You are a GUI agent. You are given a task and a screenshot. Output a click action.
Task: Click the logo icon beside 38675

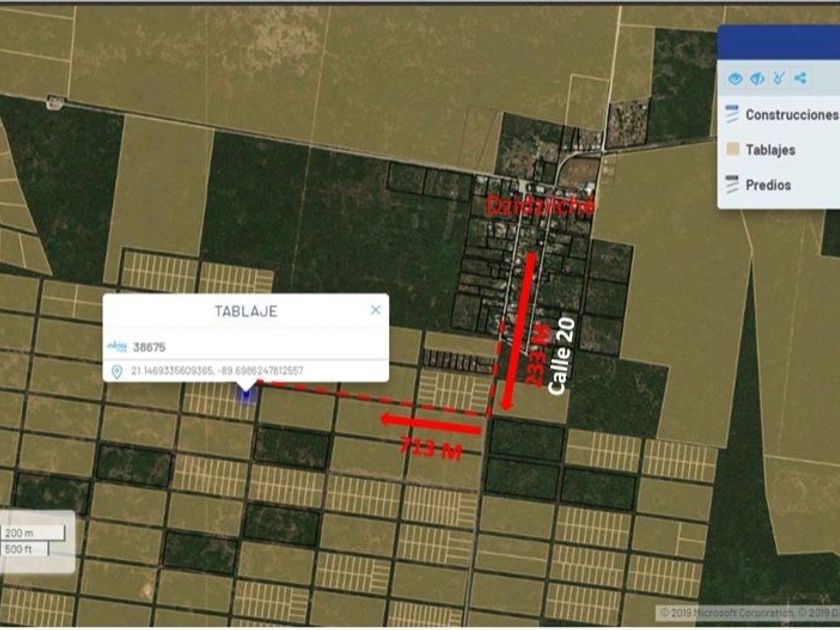(117, 346)
